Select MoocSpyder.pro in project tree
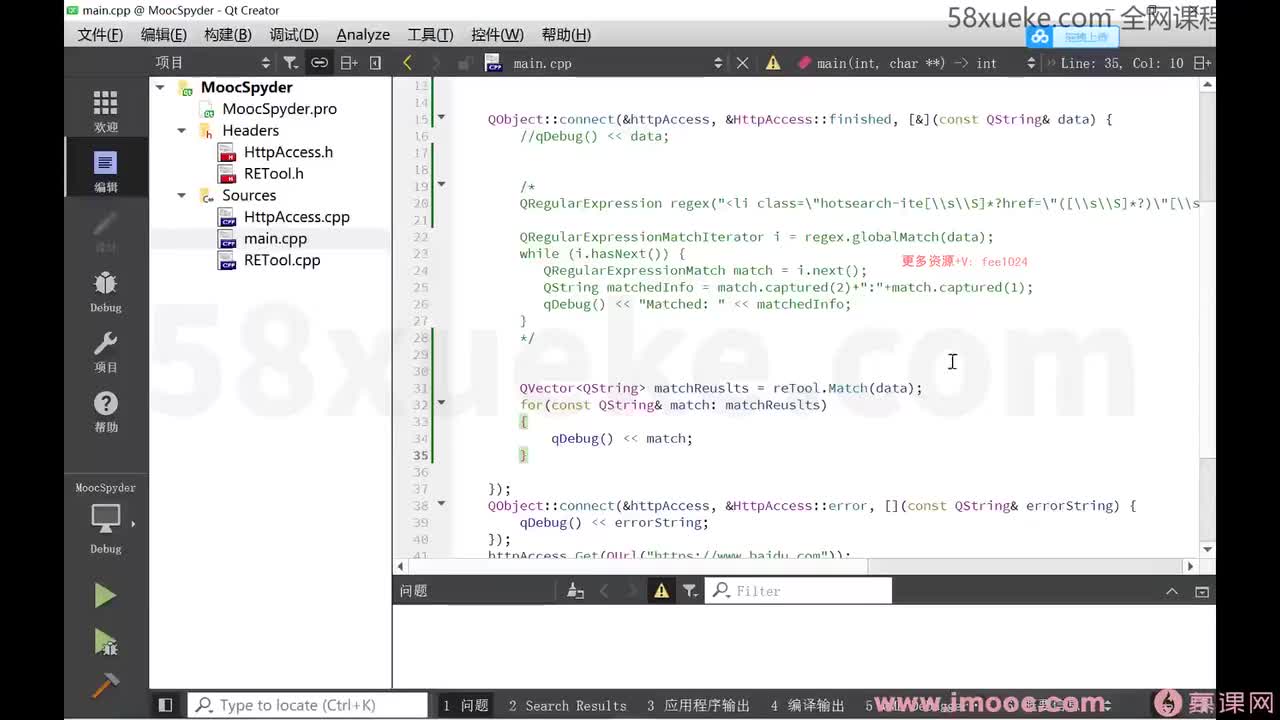Screen dimensions: 1280x720 (279, 108)
